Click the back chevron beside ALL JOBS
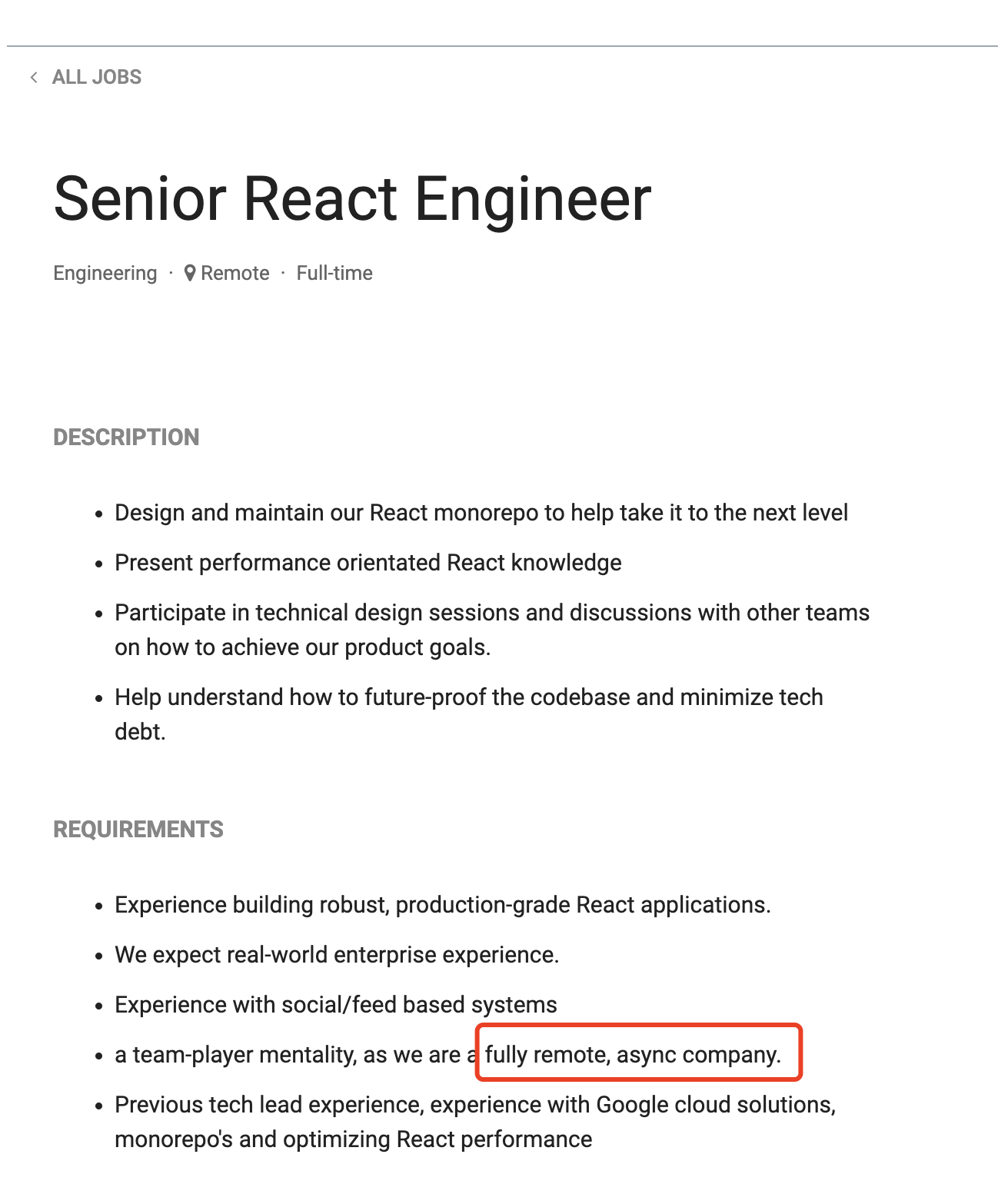The width and height of the screenshot is (998, 1204). (x=34, y=77)
